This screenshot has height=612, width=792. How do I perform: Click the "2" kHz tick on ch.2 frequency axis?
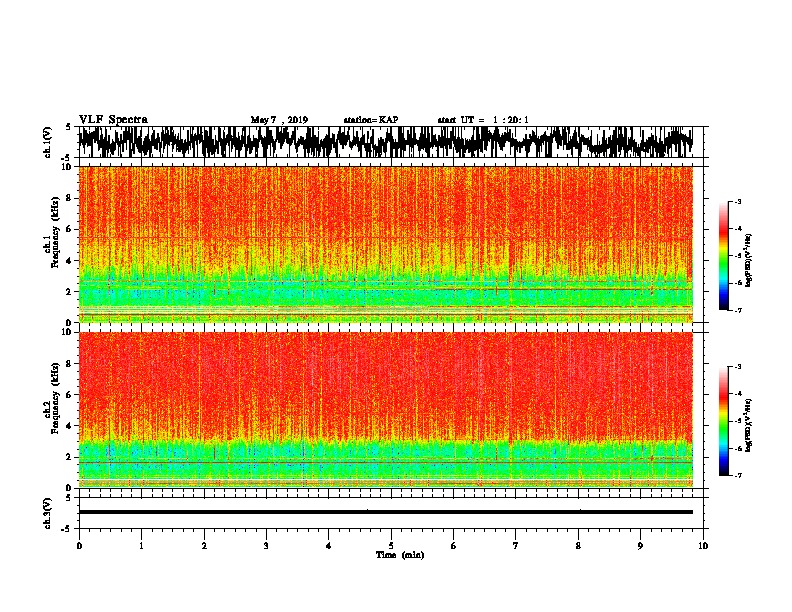pos(69,457)
